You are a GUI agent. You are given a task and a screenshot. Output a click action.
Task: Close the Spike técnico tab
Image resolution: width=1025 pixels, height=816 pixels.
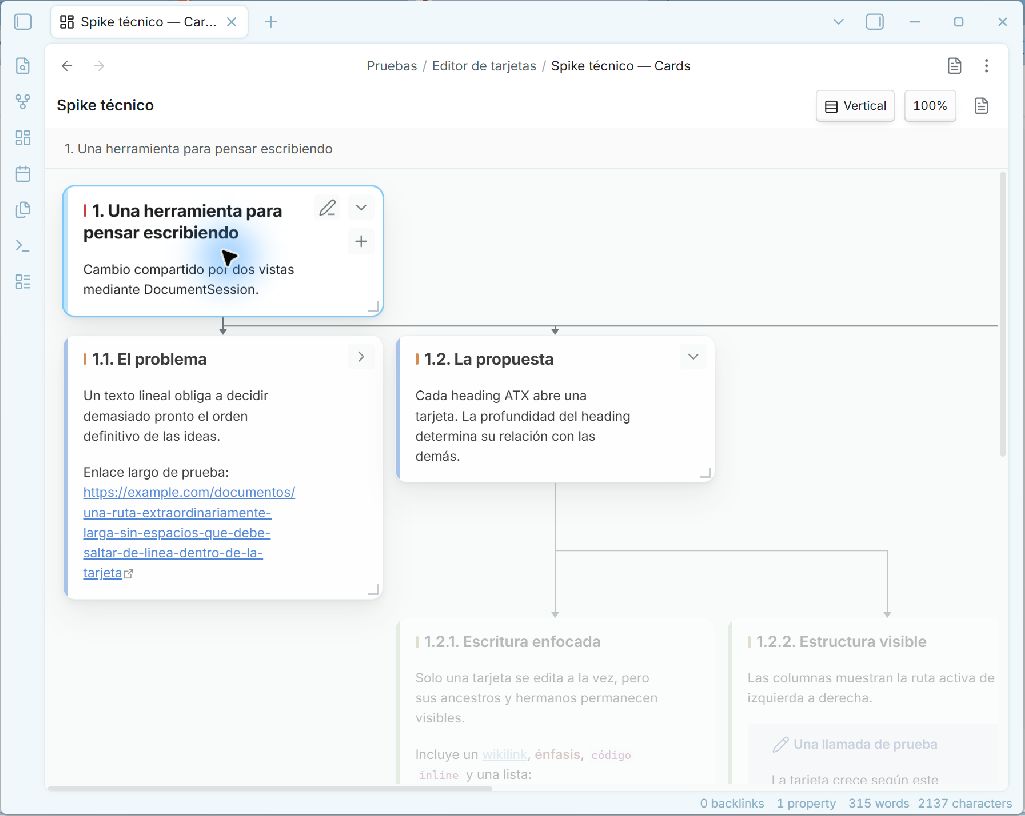click(x=231, y=22)
